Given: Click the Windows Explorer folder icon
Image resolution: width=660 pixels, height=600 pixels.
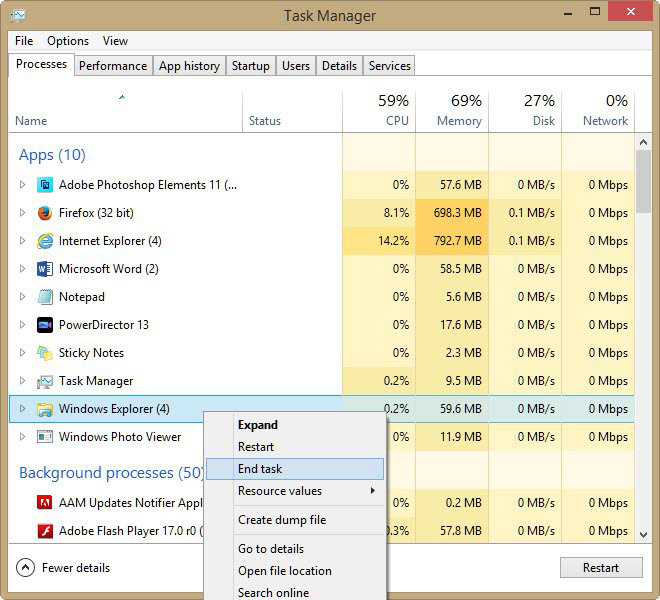Looking at the screenshot, I should coord(45,409).
